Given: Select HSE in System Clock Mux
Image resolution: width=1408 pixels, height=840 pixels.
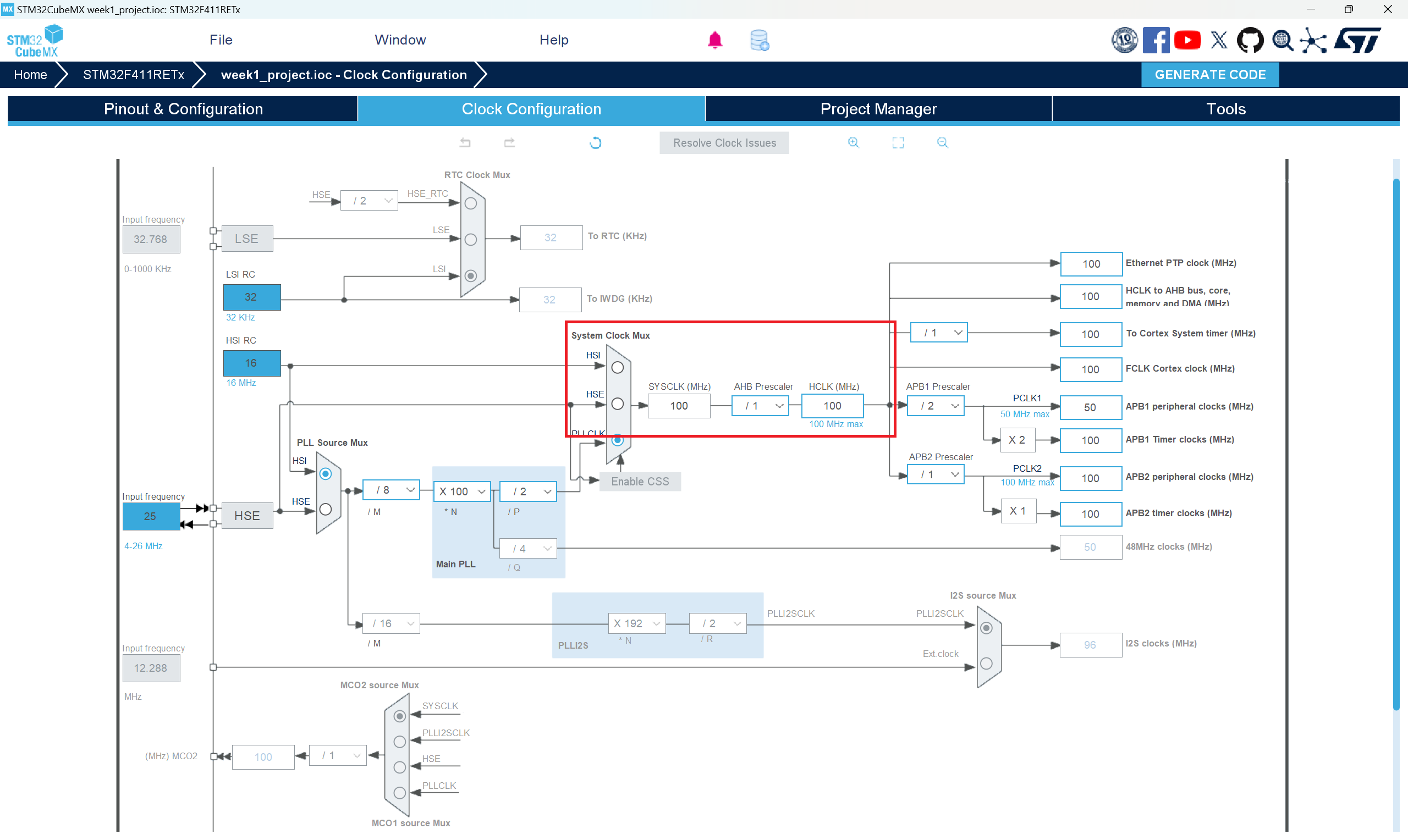Looking at the screenshot, I should point(618,404).
